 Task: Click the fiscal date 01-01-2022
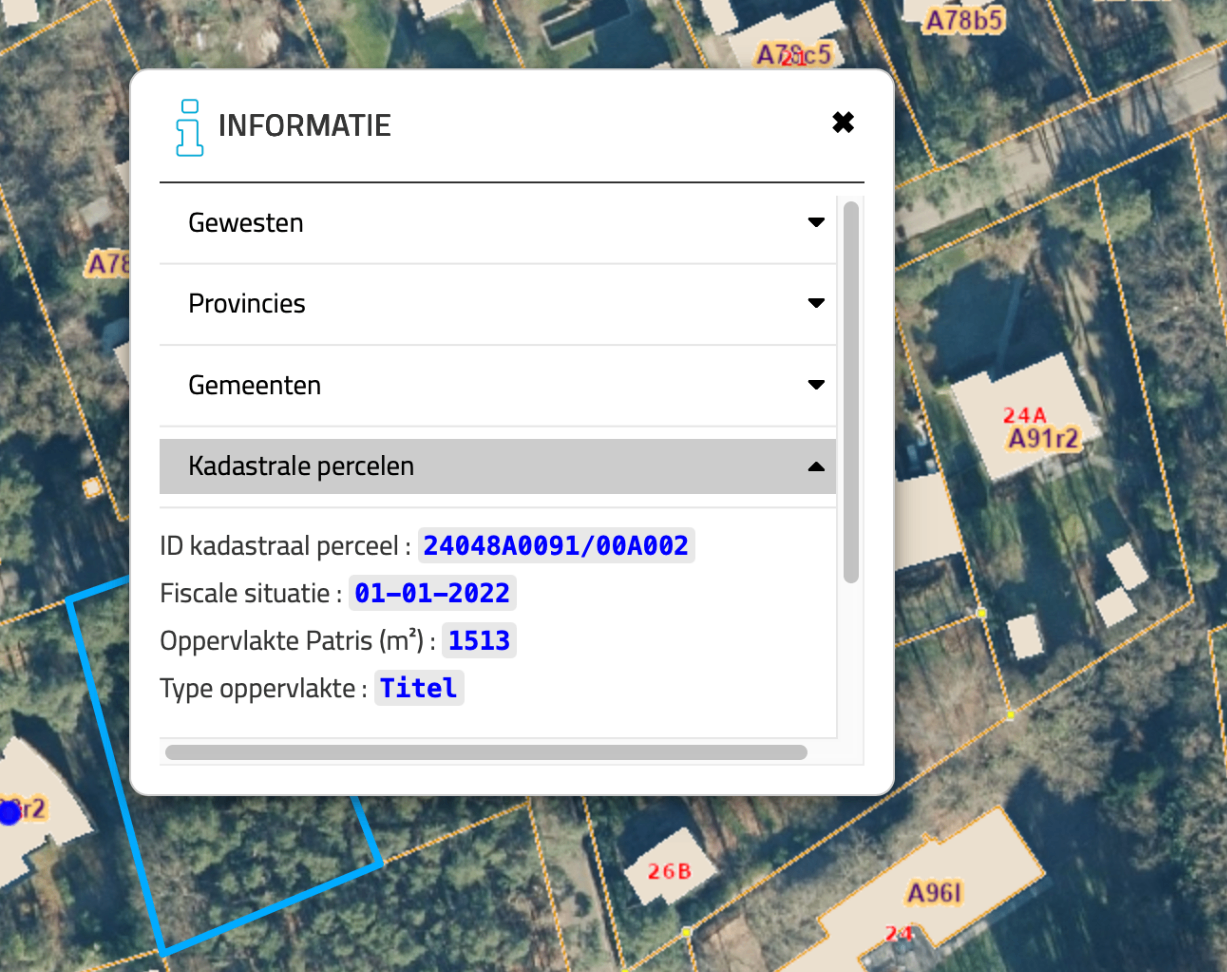tap(432, 593)
